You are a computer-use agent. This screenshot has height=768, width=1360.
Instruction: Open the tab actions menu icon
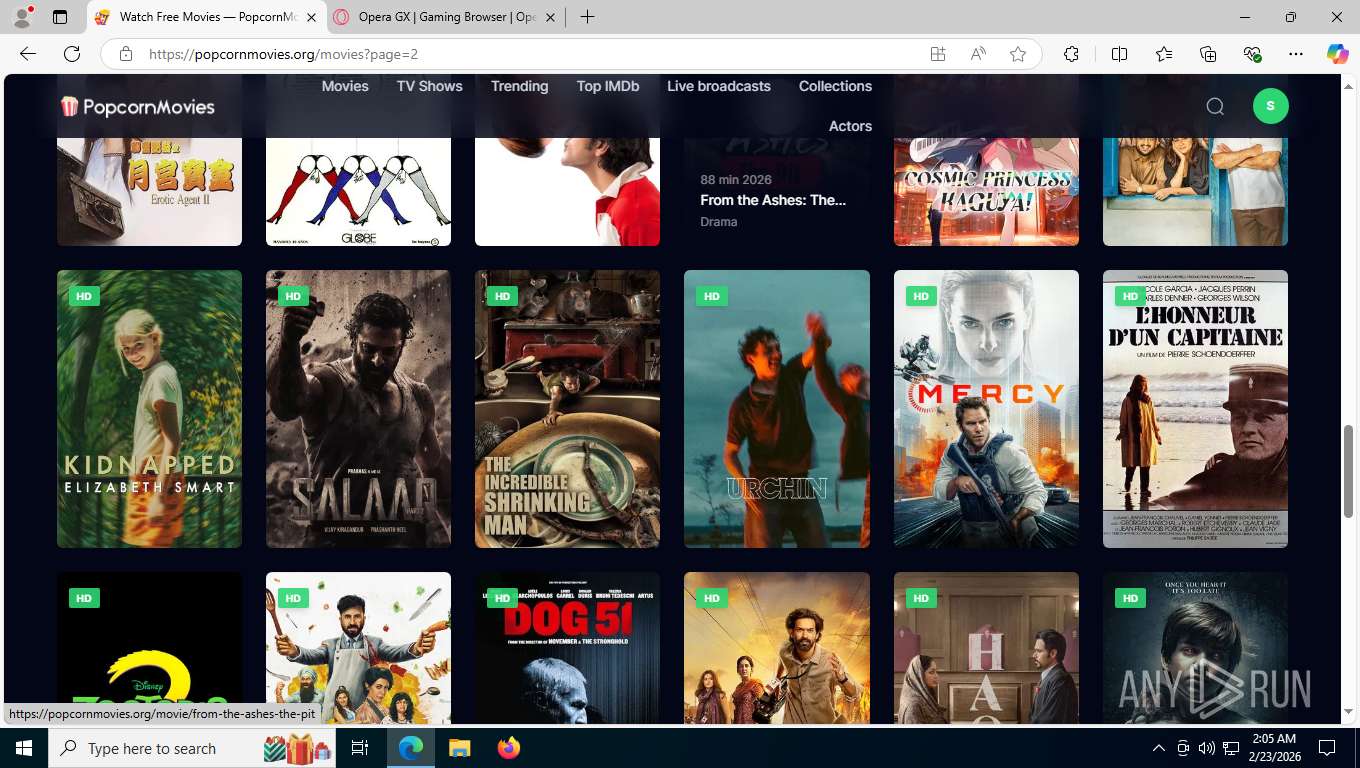coord(60,17)
